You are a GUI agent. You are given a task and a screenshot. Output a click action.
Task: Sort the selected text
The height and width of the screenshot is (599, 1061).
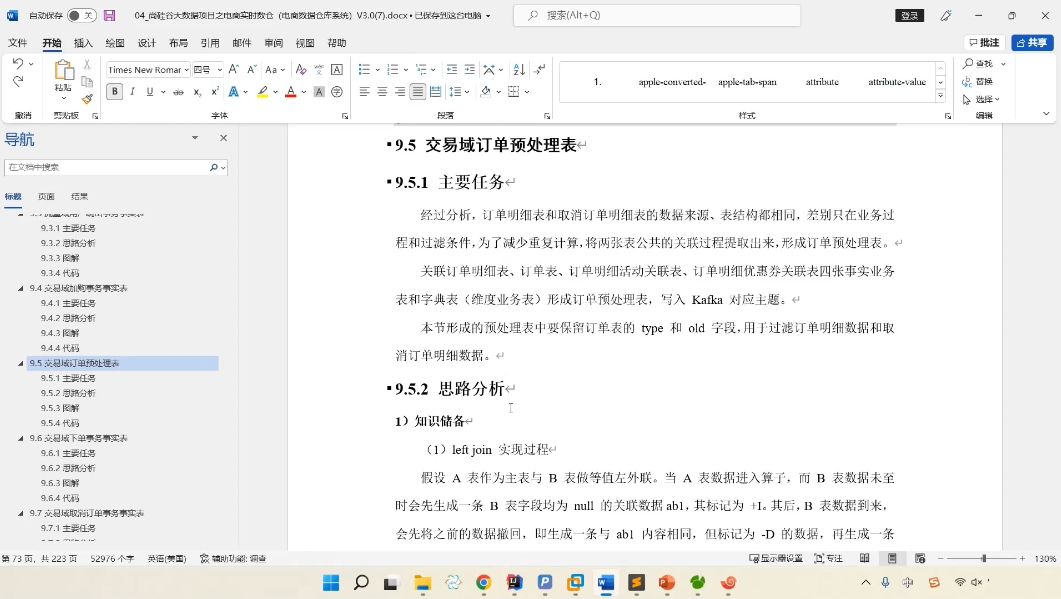click(519, 69)
